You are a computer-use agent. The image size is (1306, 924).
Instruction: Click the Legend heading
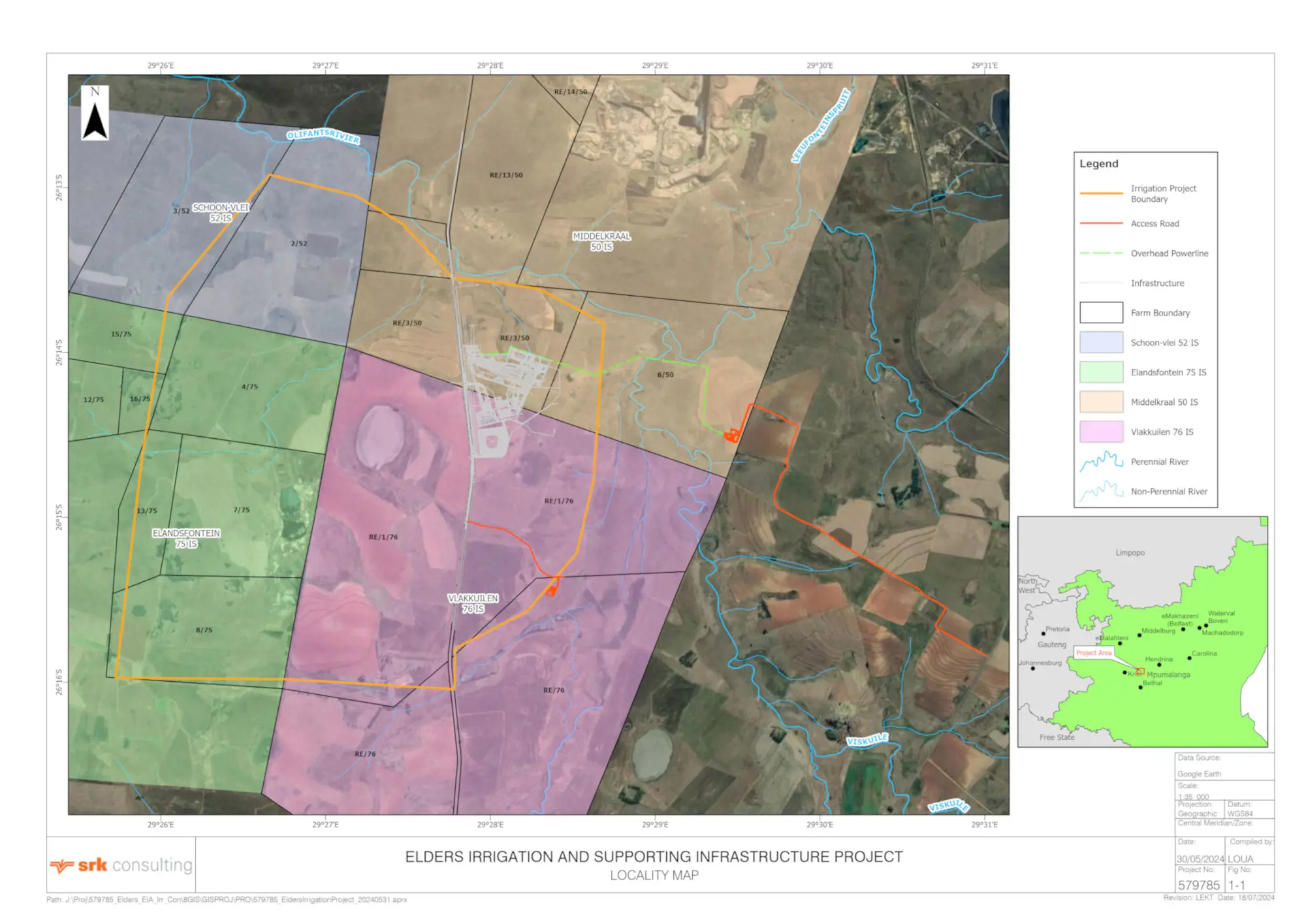coord(1098,163)
